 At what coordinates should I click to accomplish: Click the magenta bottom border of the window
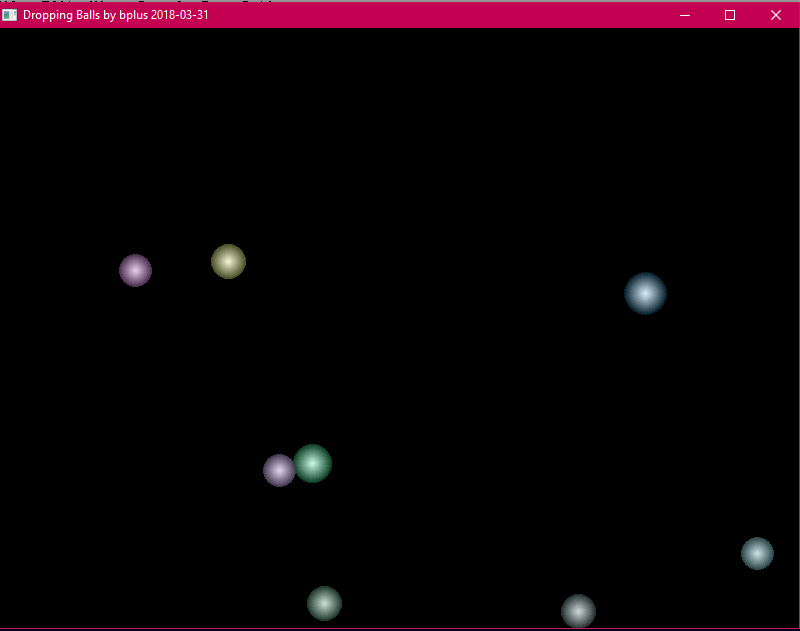(400, 629)
